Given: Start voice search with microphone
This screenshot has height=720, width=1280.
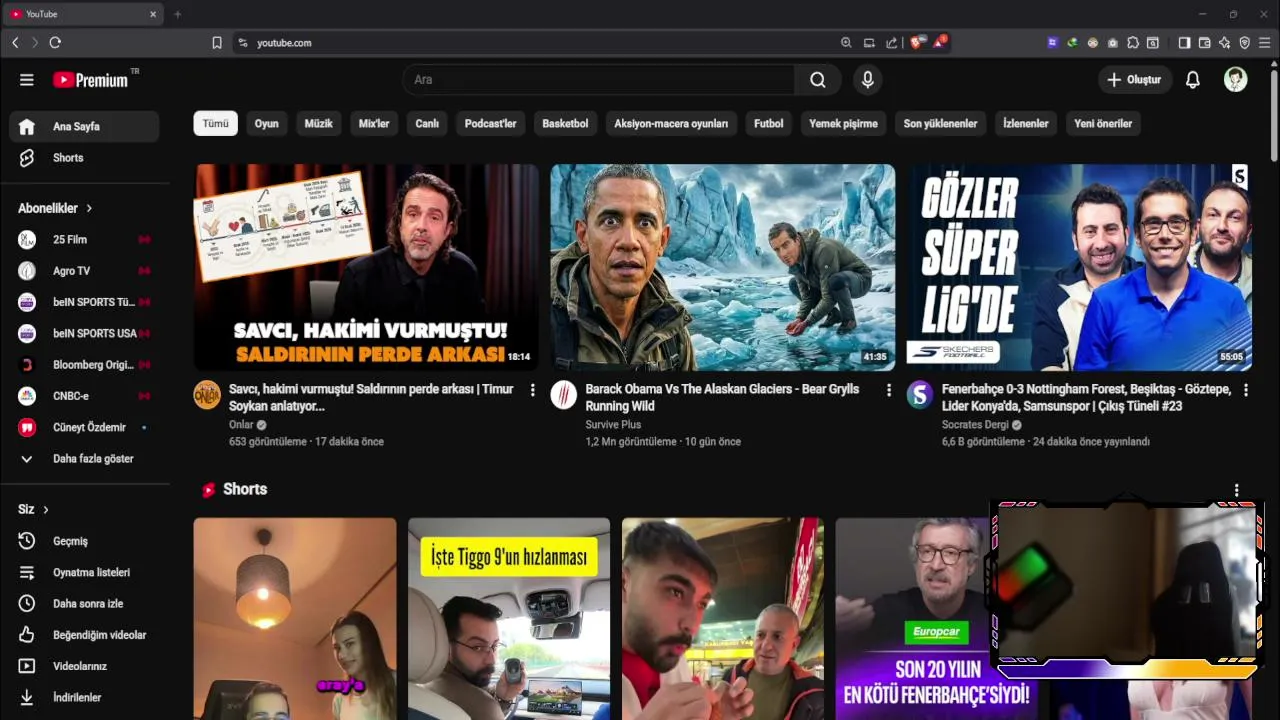Looking at the screenshot, I should [x=868, y=80].
